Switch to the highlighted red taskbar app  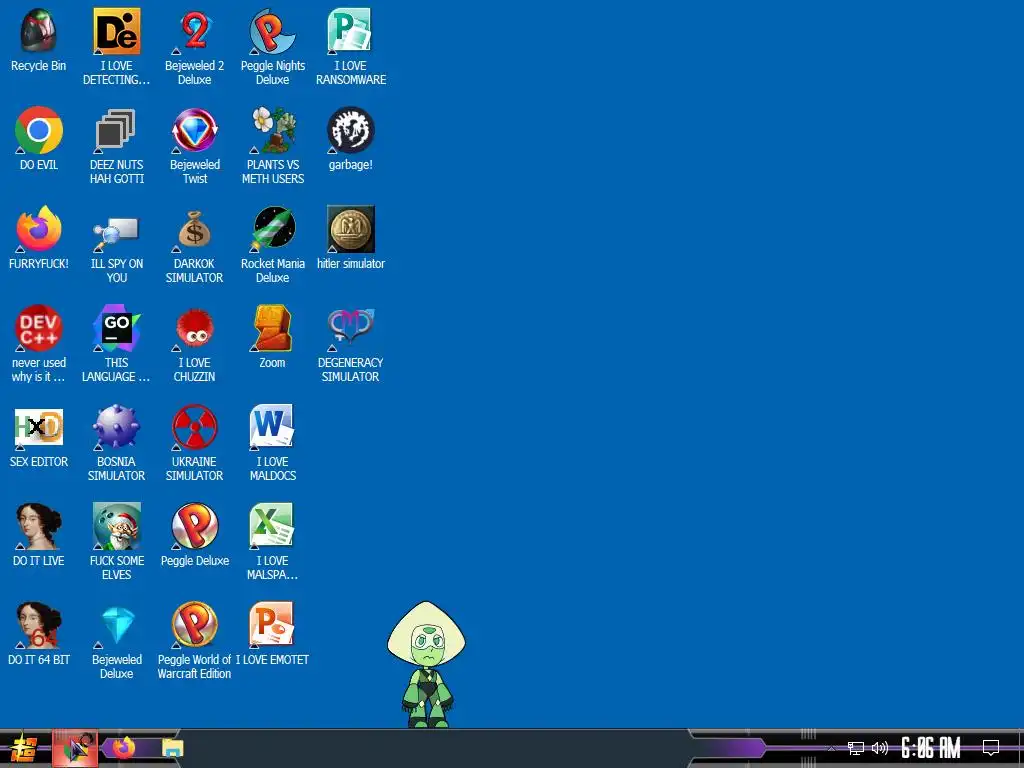[x=75, y=748]
